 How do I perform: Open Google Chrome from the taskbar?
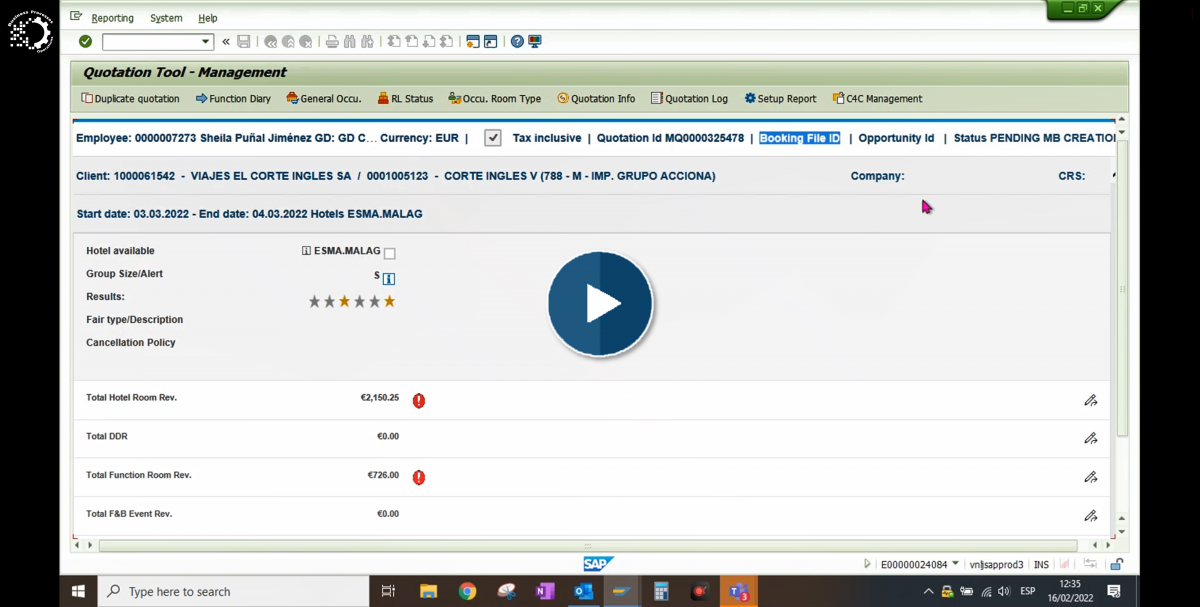click(467, 592)
